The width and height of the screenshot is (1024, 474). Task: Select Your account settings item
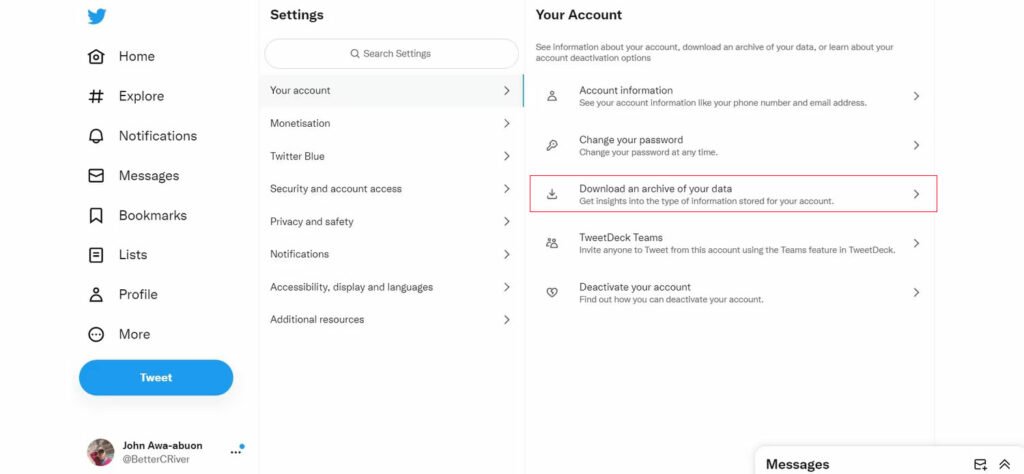(x=391, y=91)
